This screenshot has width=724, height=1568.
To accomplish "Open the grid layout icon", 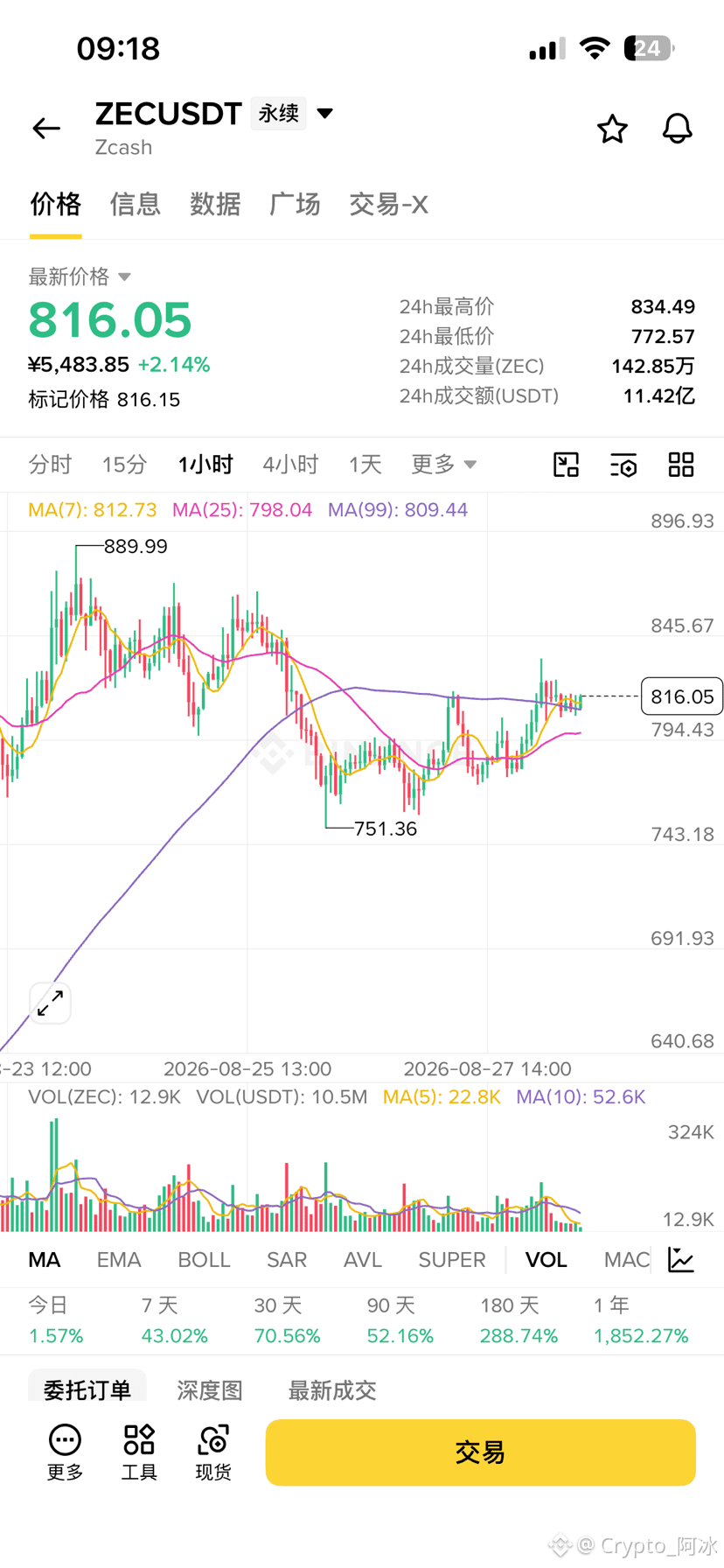I will click(681, 465).
